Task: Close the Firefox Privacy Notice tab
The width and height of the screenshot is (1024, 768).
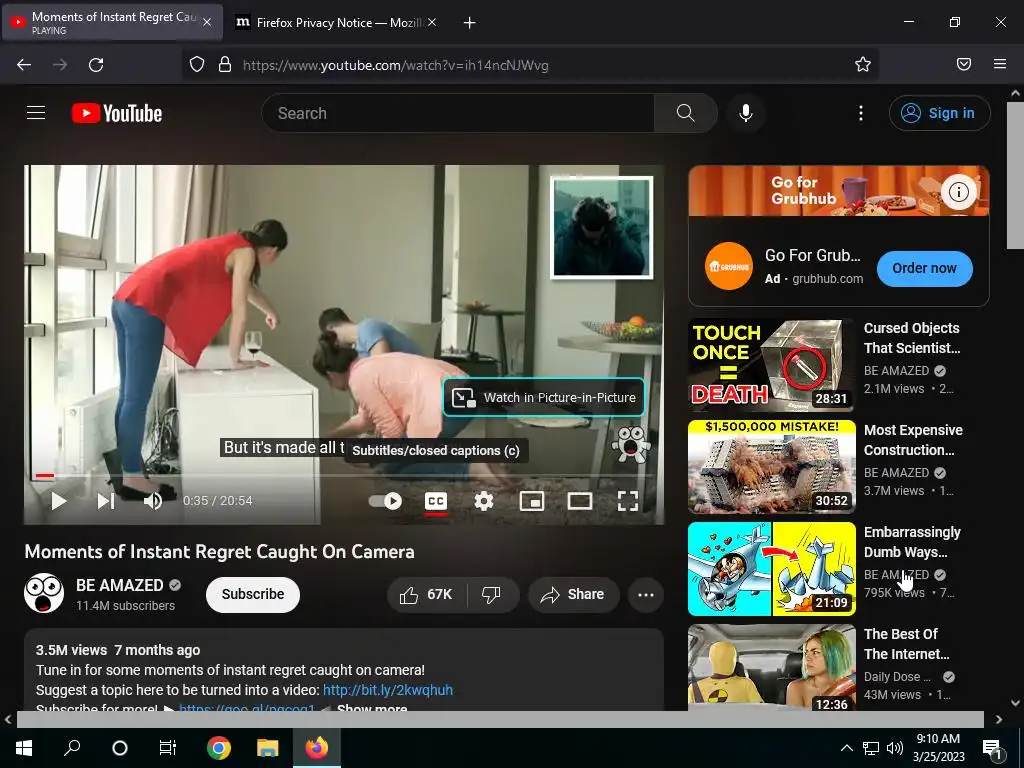Action: point(432,22)
